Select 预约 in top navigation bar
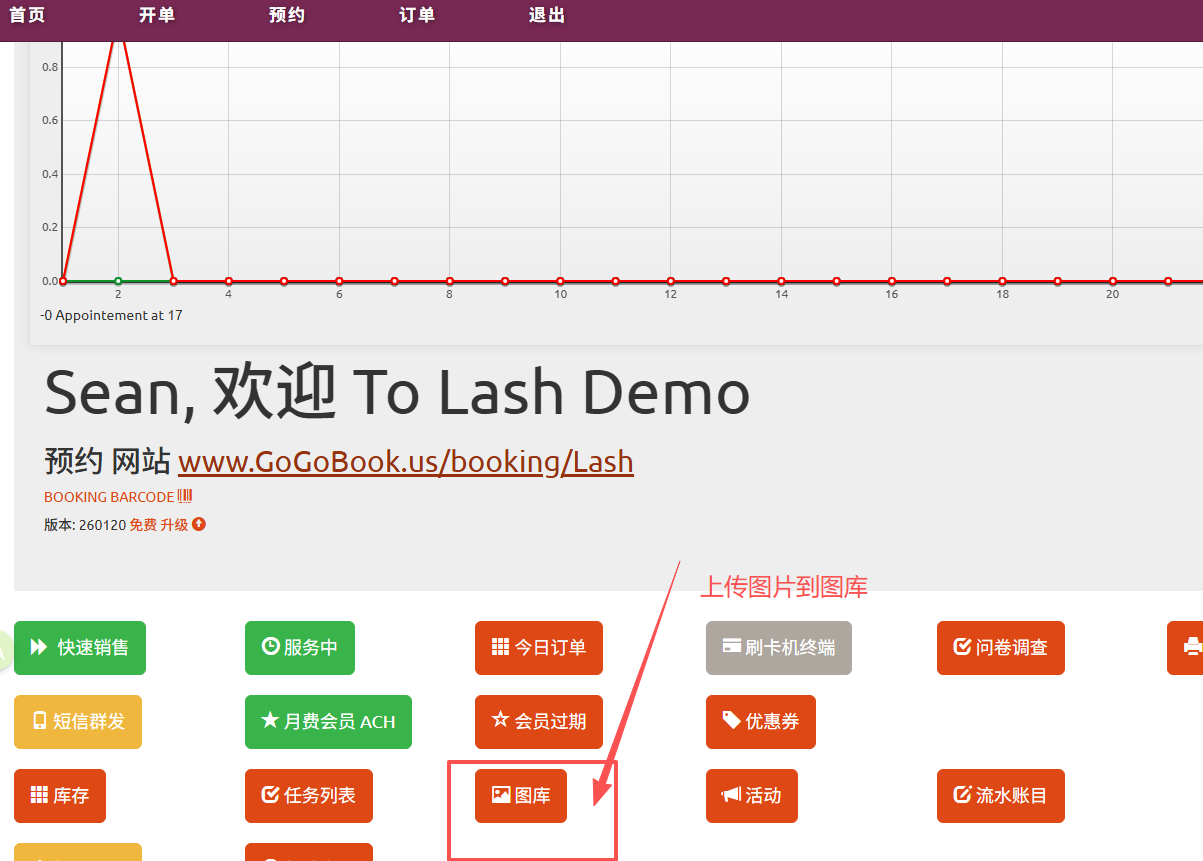 click(287, 15)
